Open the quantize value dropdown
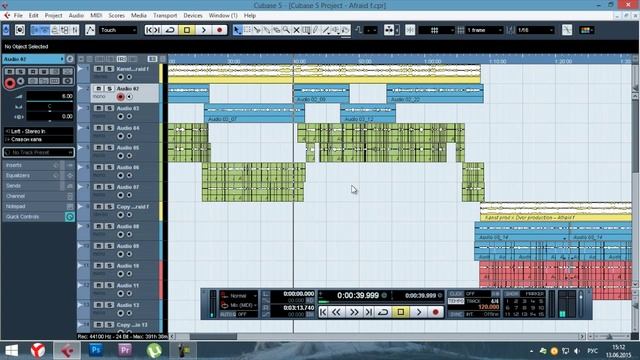This screenshot has width=640, height=360. pyautogui.click(x=535, y=30)
